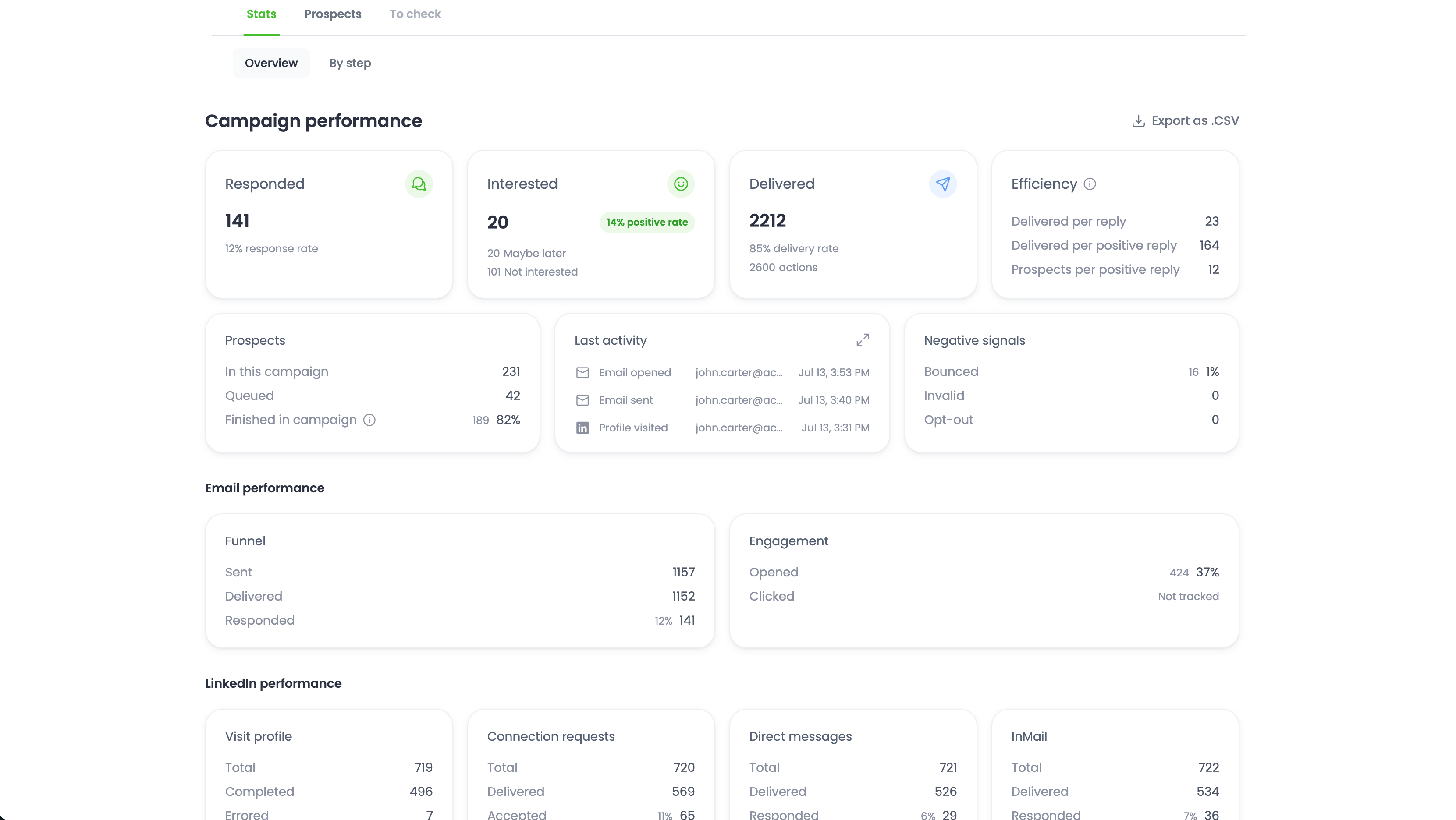Image resolution: width=1456 pixels, height=820 pixels.
Task: Click Jul 13, 3:40 PM timestamp
Action: [834, 400]
